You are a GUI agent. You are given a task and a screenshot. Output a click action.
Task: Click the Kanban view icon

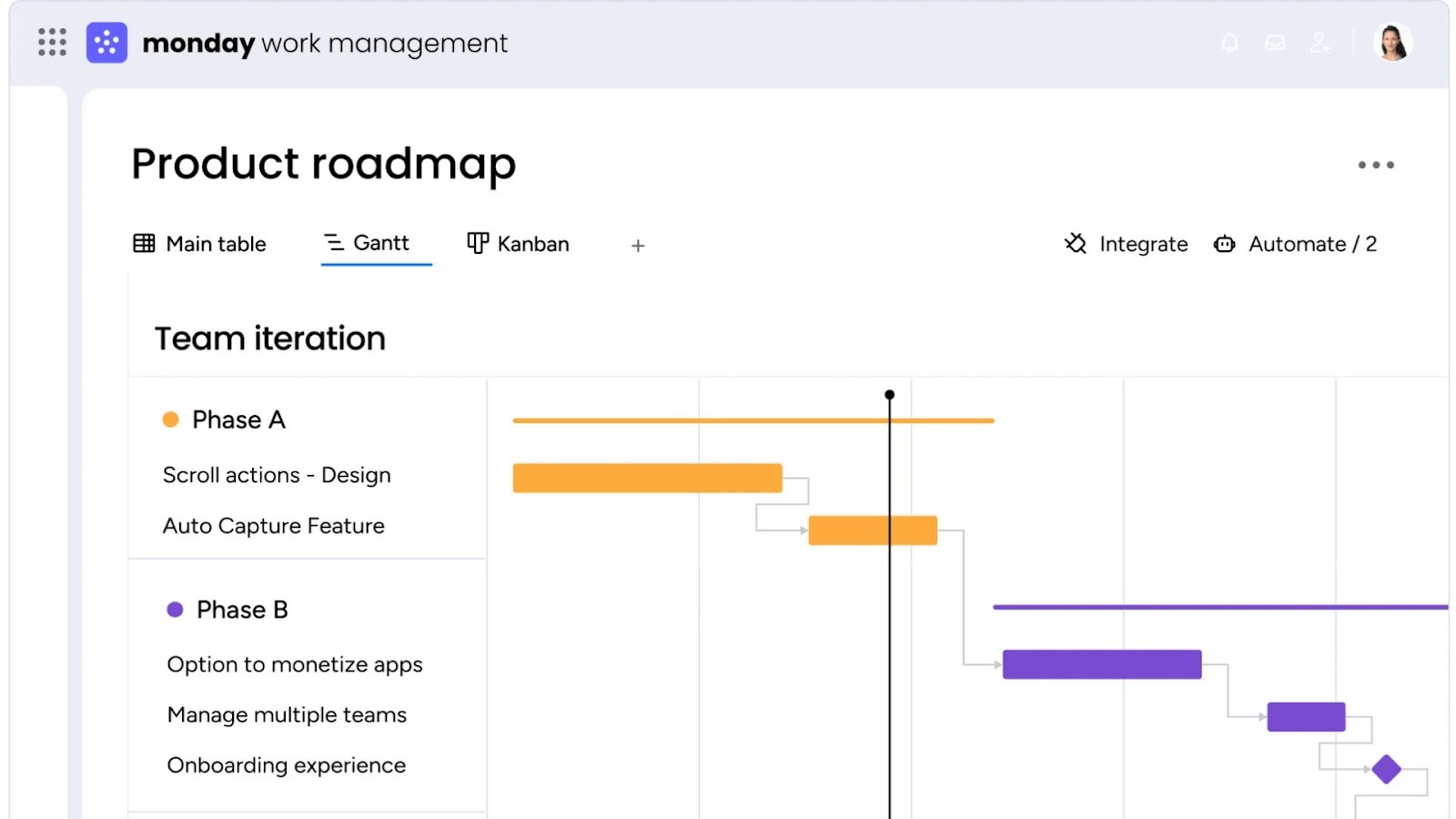coord(477,243)
